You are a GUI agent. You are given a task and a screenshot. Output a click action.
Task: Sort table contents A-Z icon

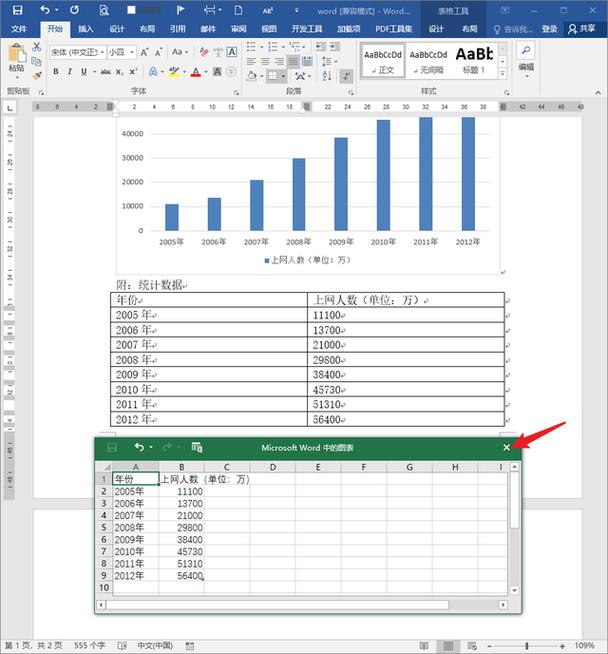(327, 76)
